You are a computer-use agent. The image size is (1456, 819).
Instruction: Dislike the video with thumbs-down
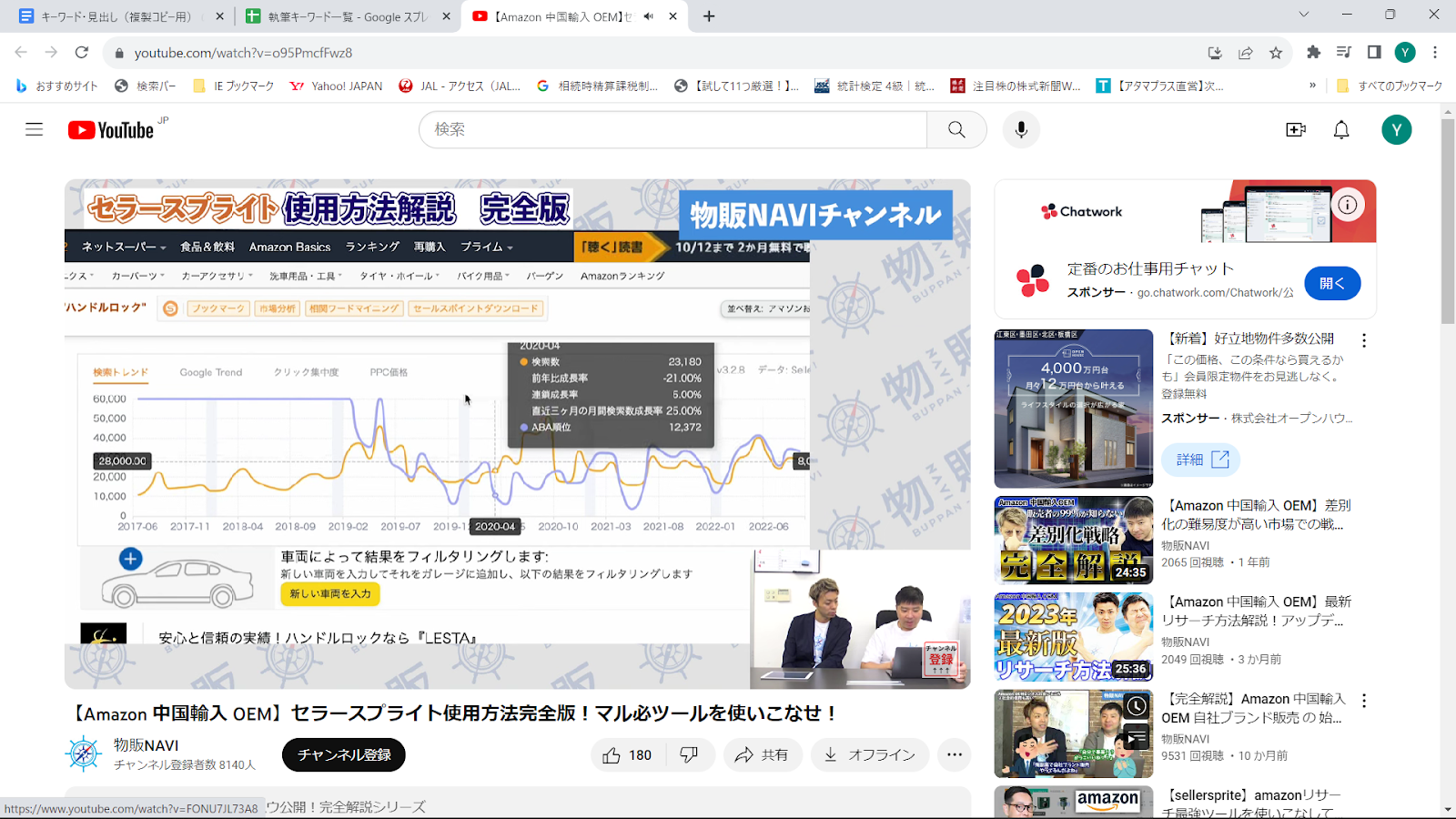tap(690, 755)
